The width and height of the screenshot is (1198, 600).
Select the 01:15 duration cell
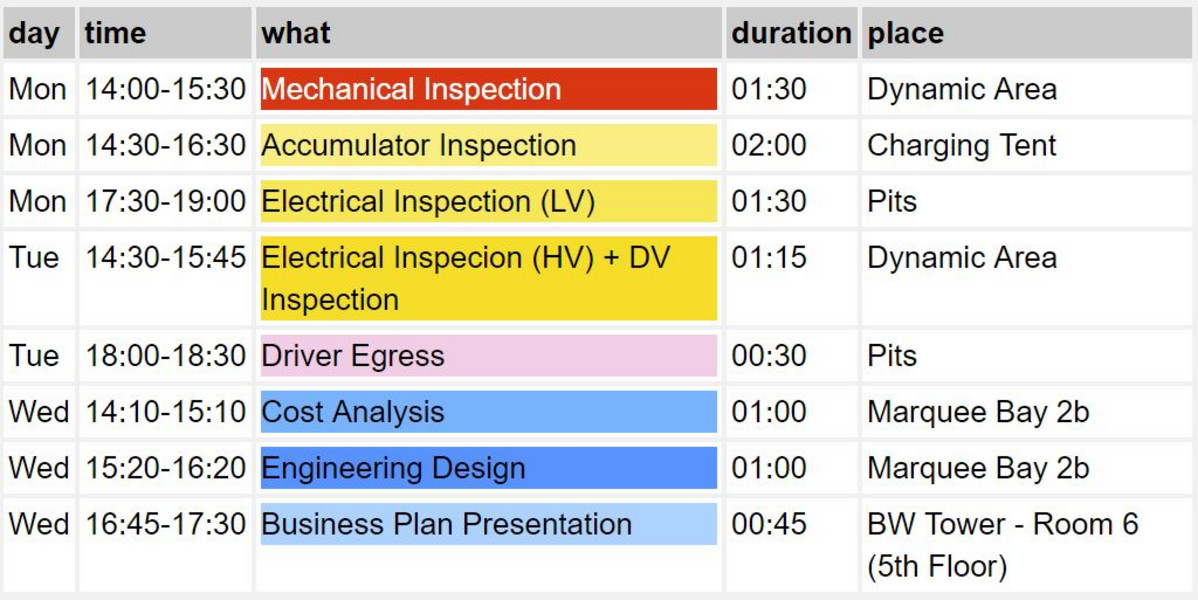(x=769, y=257)
